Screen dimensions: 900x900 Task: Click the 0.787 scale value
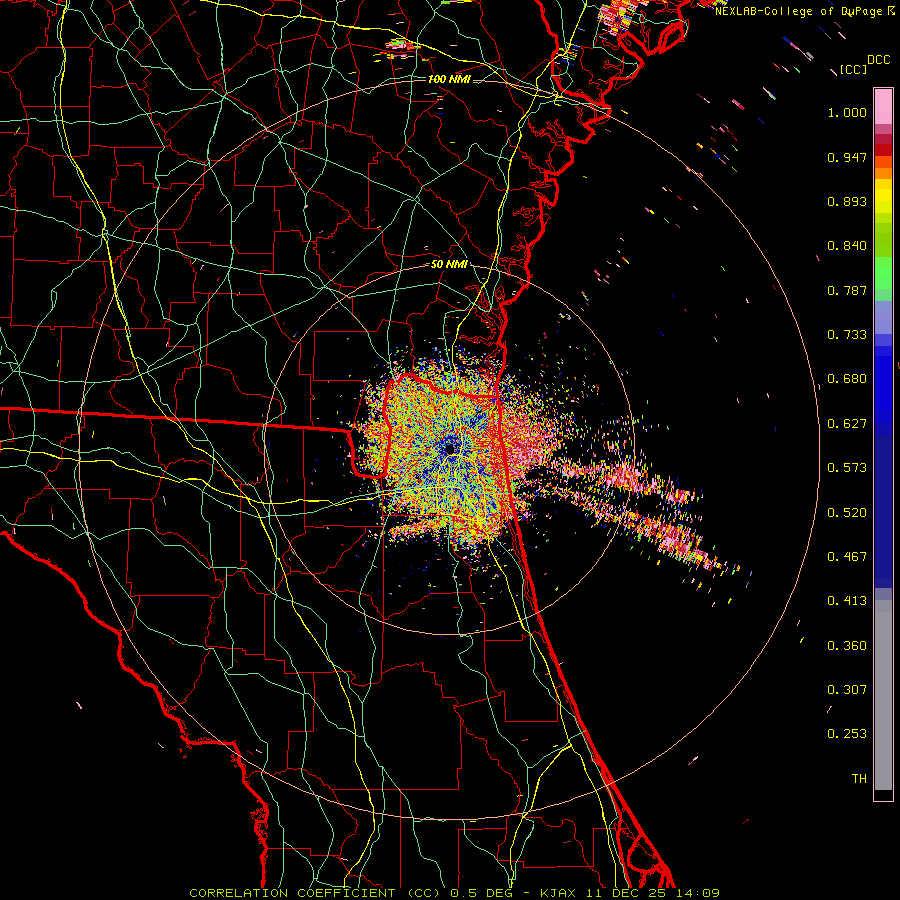click(x=847, y=290)
